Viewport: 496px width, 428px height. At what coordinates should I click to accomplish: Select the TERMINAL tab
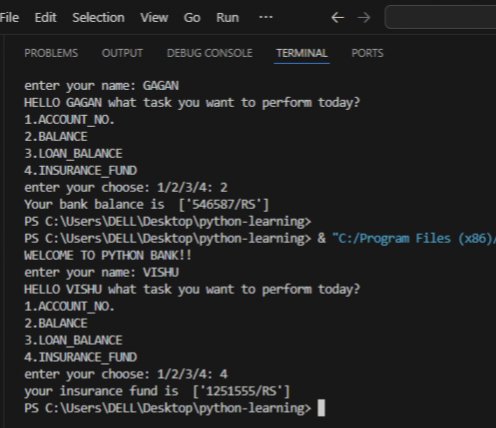302,53
